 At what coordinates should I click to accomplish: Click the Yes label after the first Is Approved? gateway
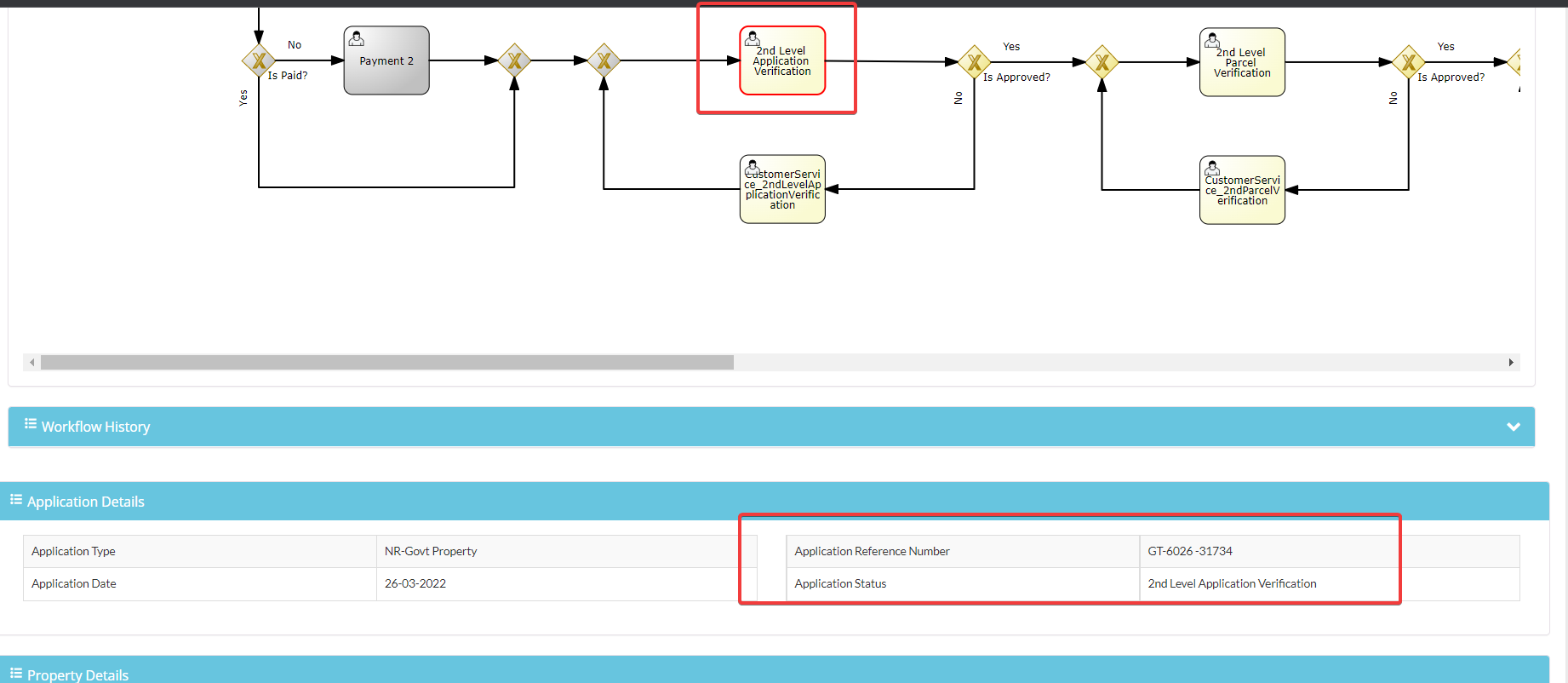click(1011, 47)
